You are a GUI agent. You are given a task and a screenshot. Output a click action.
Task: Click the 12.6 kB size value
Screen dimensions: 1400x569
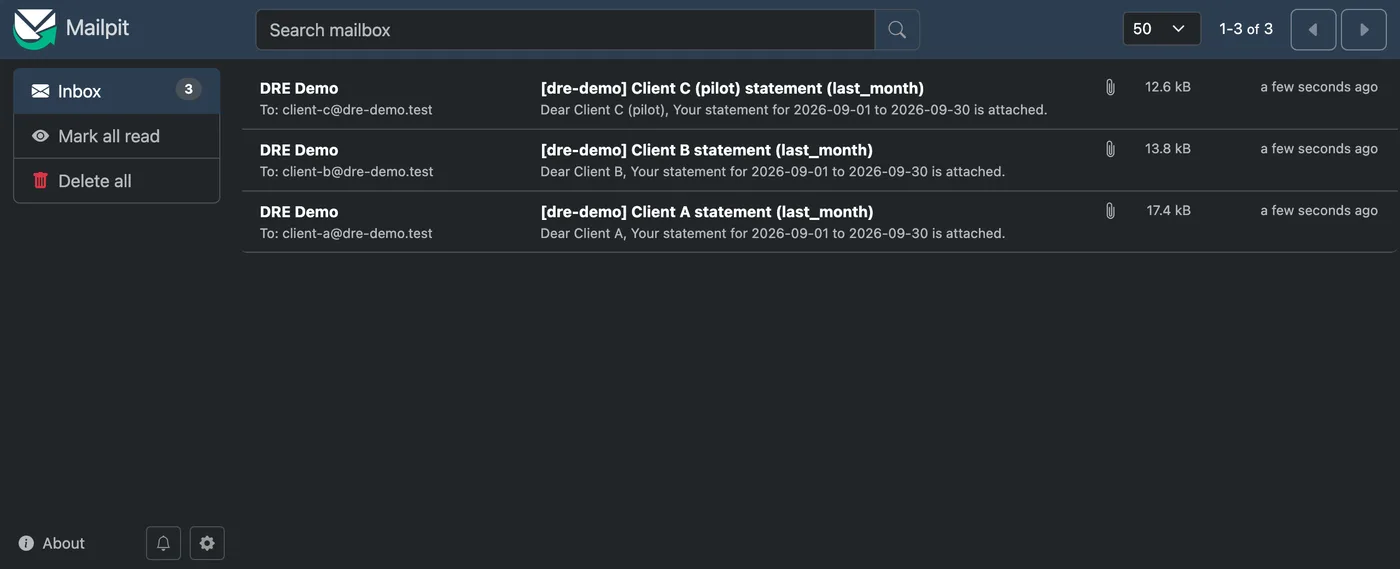click(1168, 87)
